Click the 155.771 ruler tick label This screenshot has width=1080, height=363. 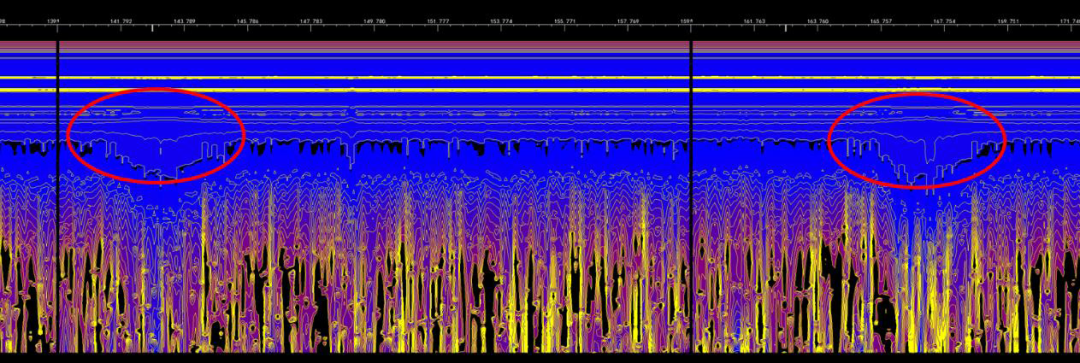[565, 21]
